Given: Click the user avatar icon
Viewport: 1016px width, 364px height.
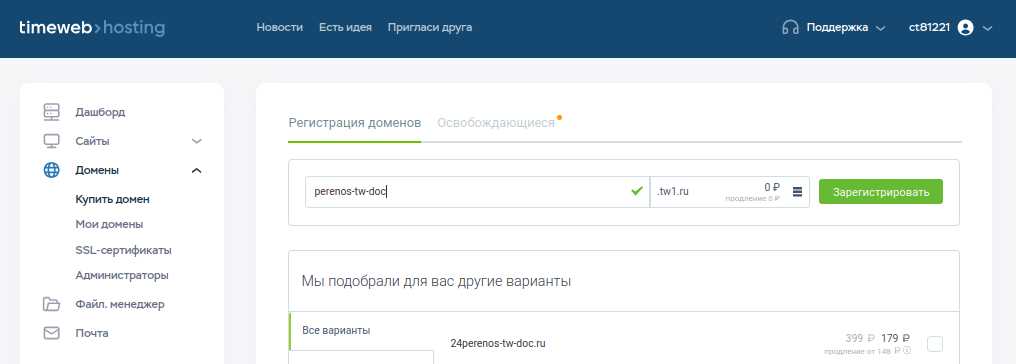Looking at the screenshot, I should [x=965, y=28].
